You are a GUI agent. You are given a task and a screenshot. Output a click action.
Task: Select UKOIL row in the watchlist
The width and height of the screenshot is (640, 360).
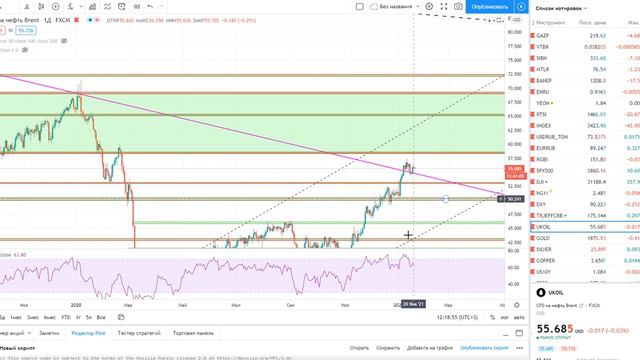585,227
